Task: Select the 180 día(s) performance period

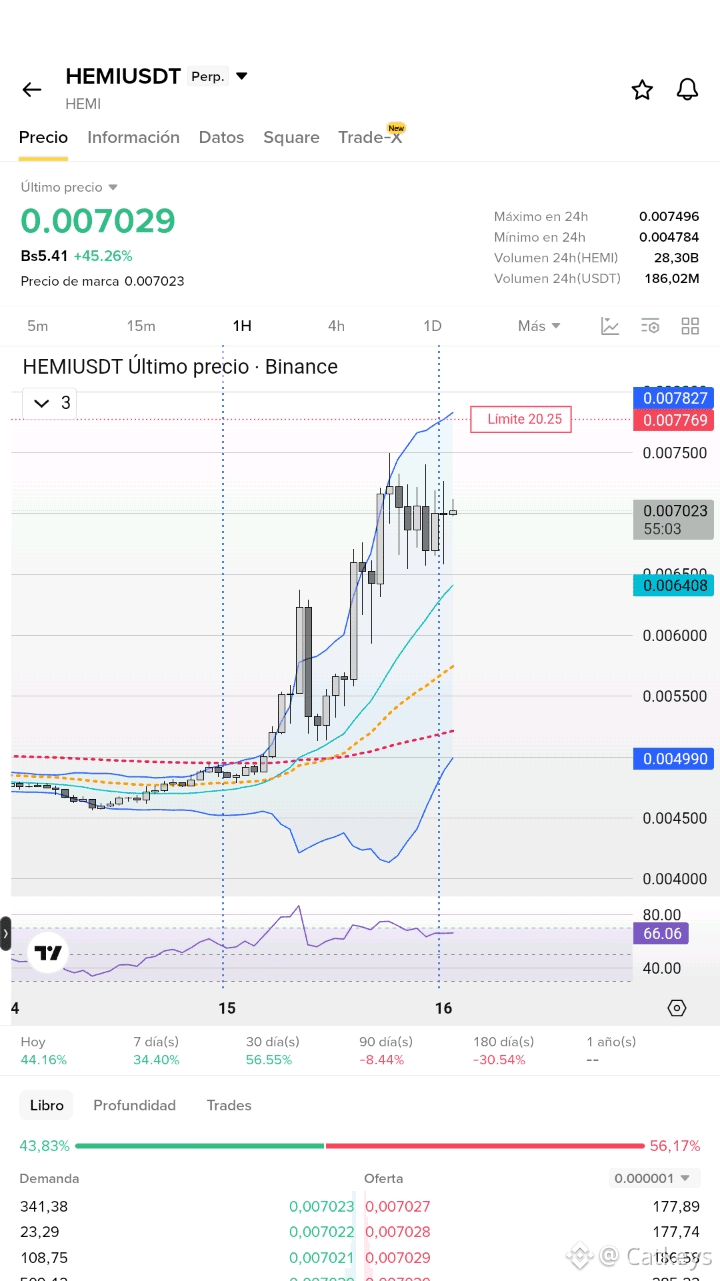Action: point(503,1050)
